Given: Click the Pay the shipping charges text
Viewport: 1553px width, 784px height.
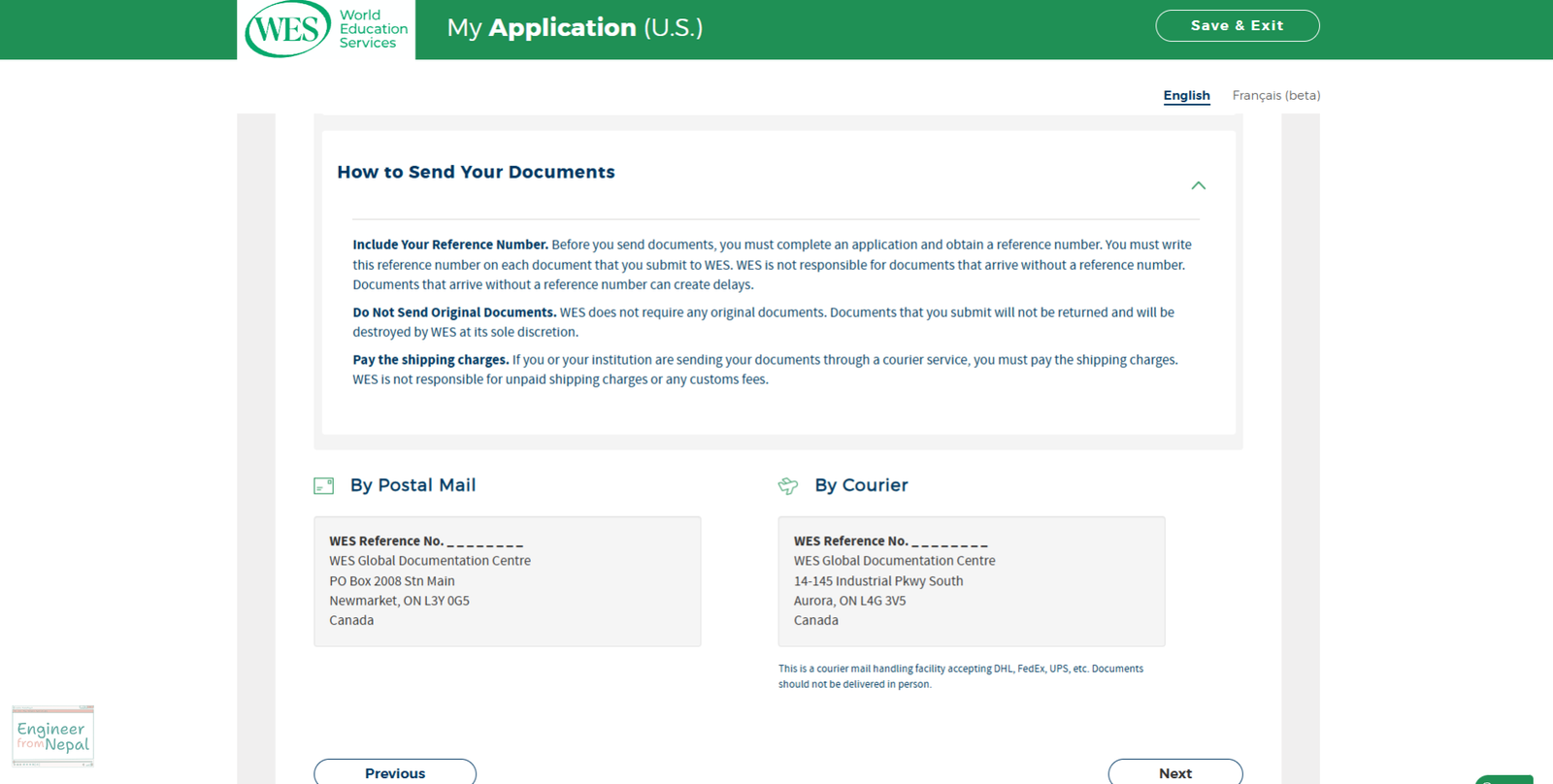Looking at the screenshot, I should pos(430,360).
